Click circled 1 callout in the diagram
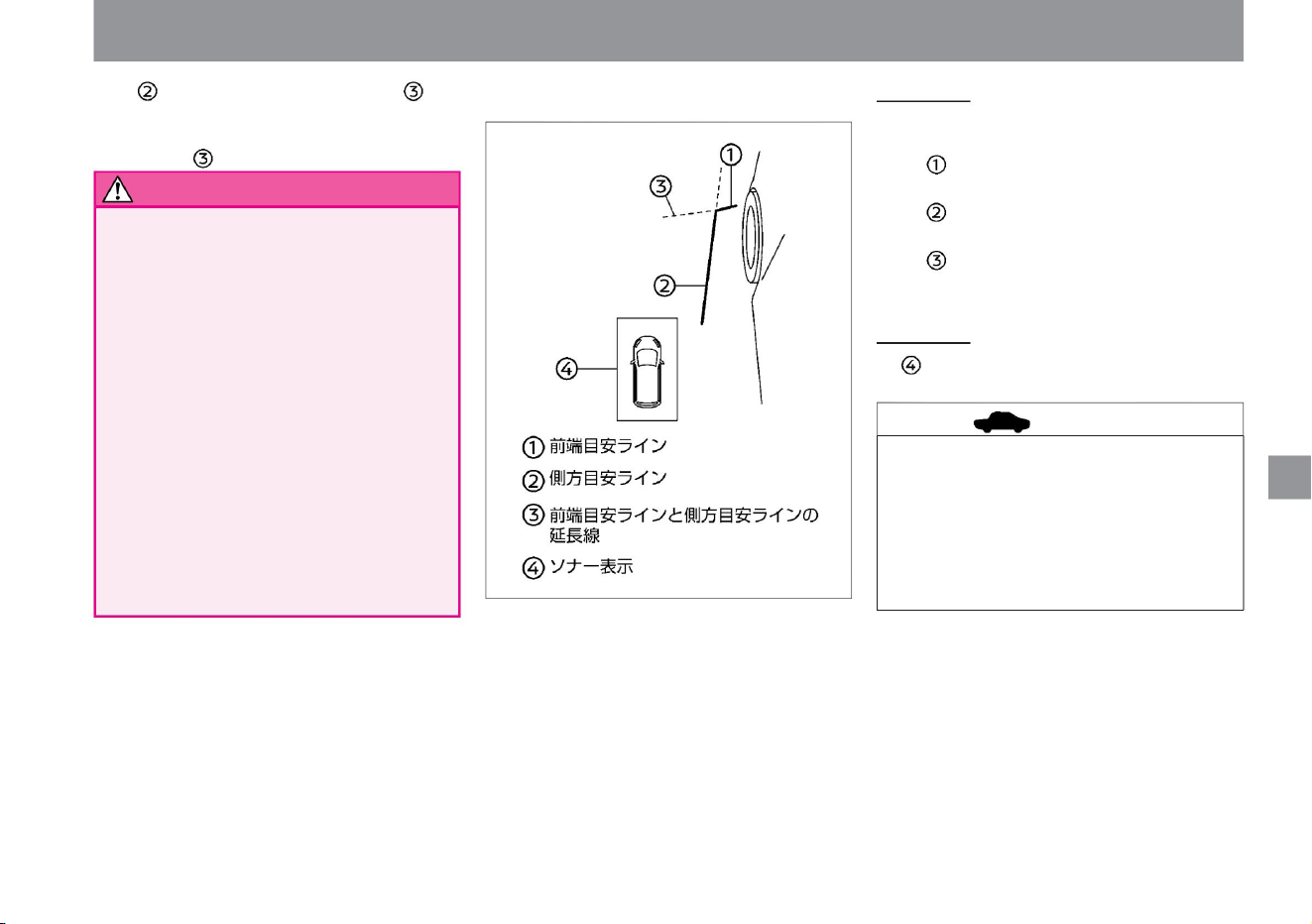Viewport: 1312px width, 924px height. pyautogui.click(x=731, y=155)
